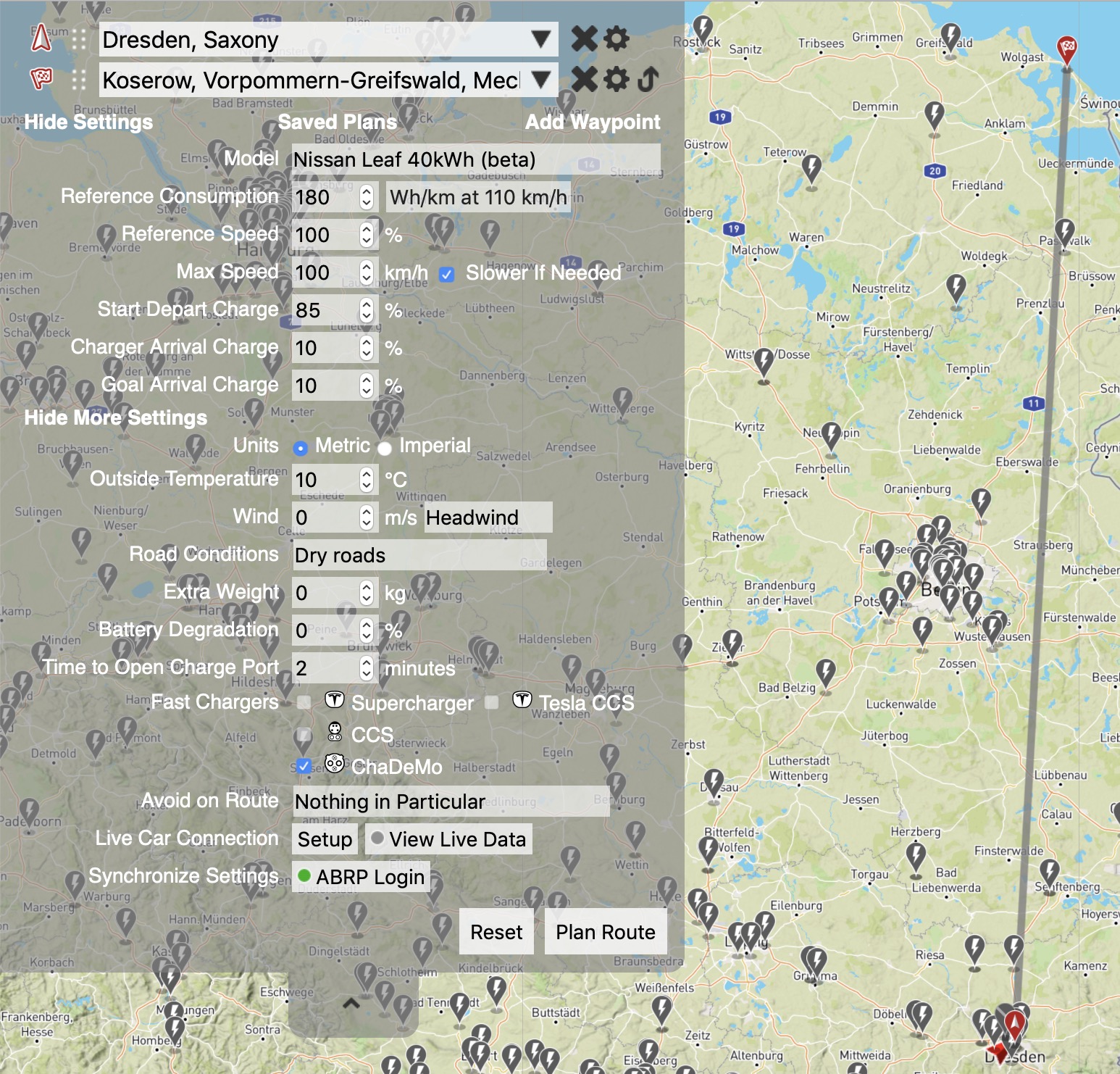The image size is (1120, 1074).
Task: Click drag handle beside Dresden field
Action: point(79,39)
